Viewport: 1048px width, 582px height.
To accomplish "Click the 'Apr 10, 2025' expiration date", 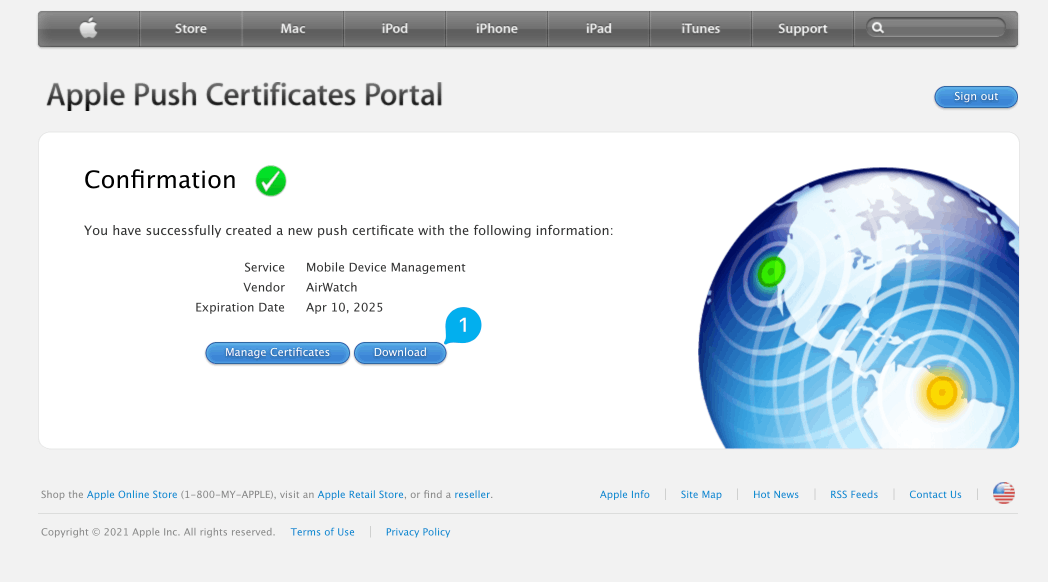I will (344, 307).
